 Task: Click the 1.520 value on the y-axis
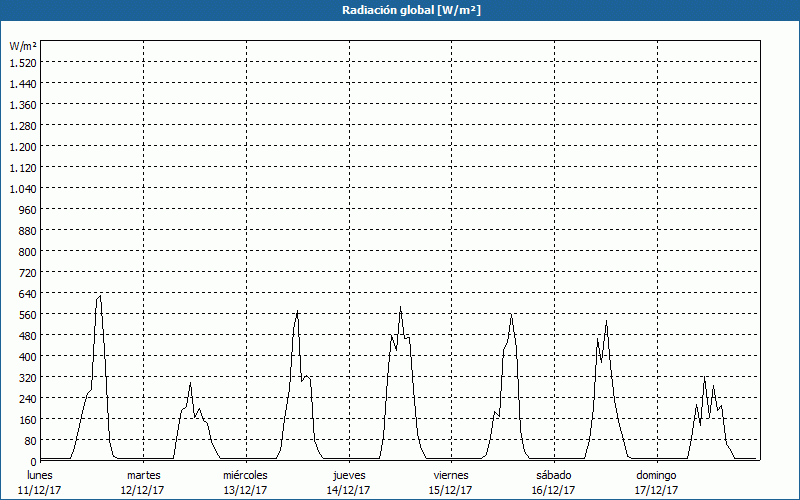point(23,62)
